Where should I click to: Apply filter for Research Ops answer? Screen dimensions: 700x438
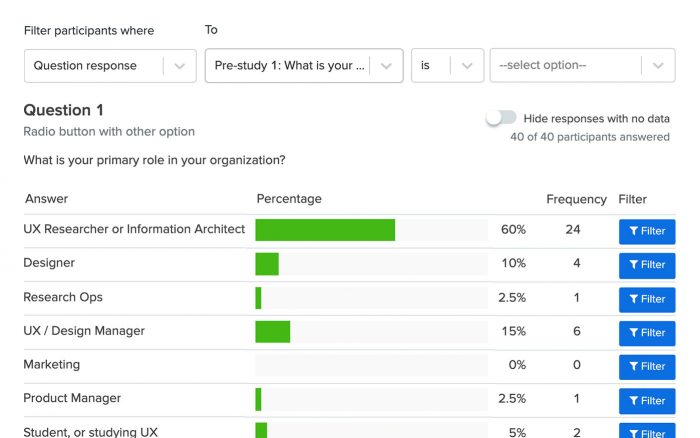[646, 299]
